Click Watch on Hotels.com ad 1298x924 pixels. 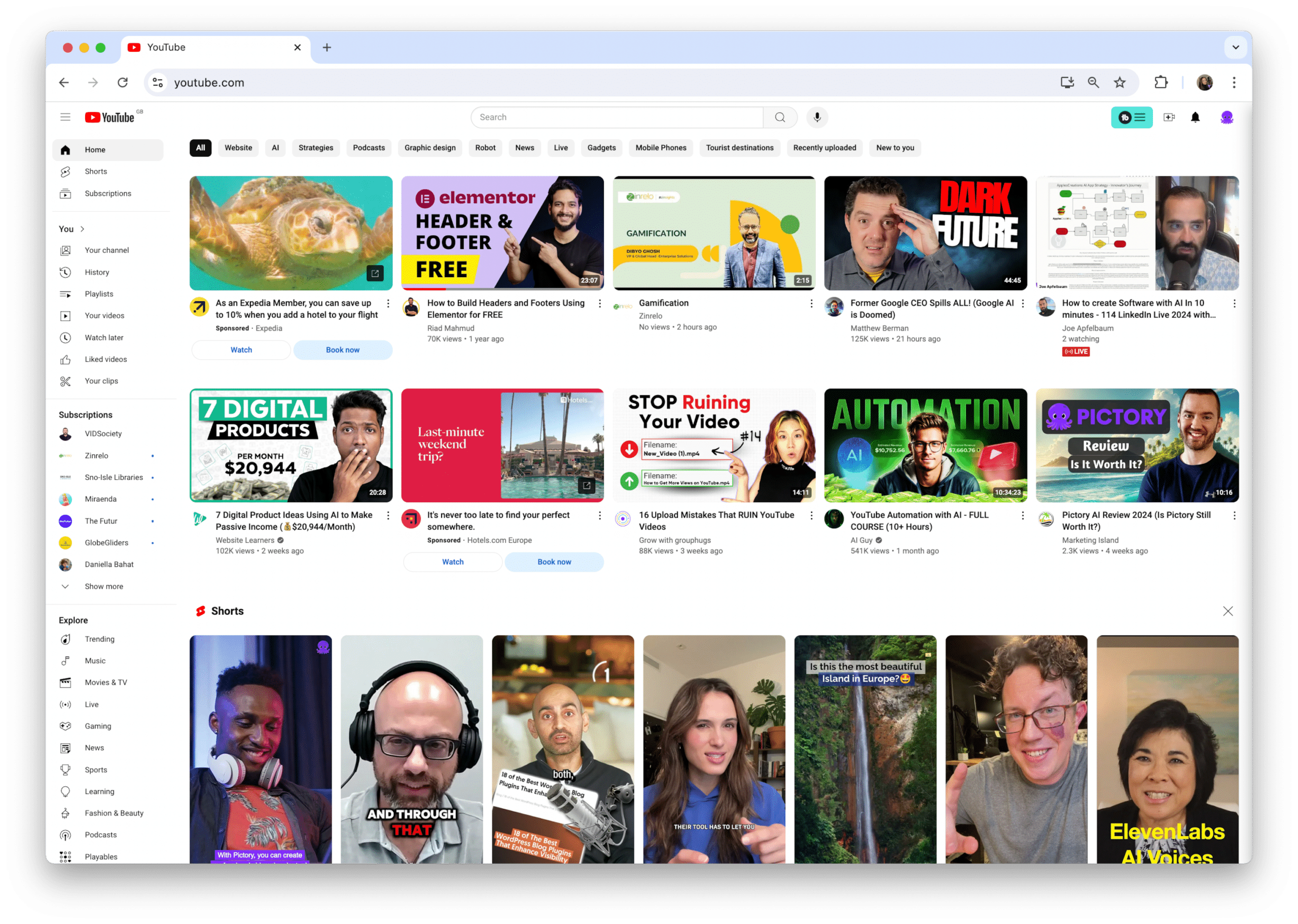(x=453, y=562)
